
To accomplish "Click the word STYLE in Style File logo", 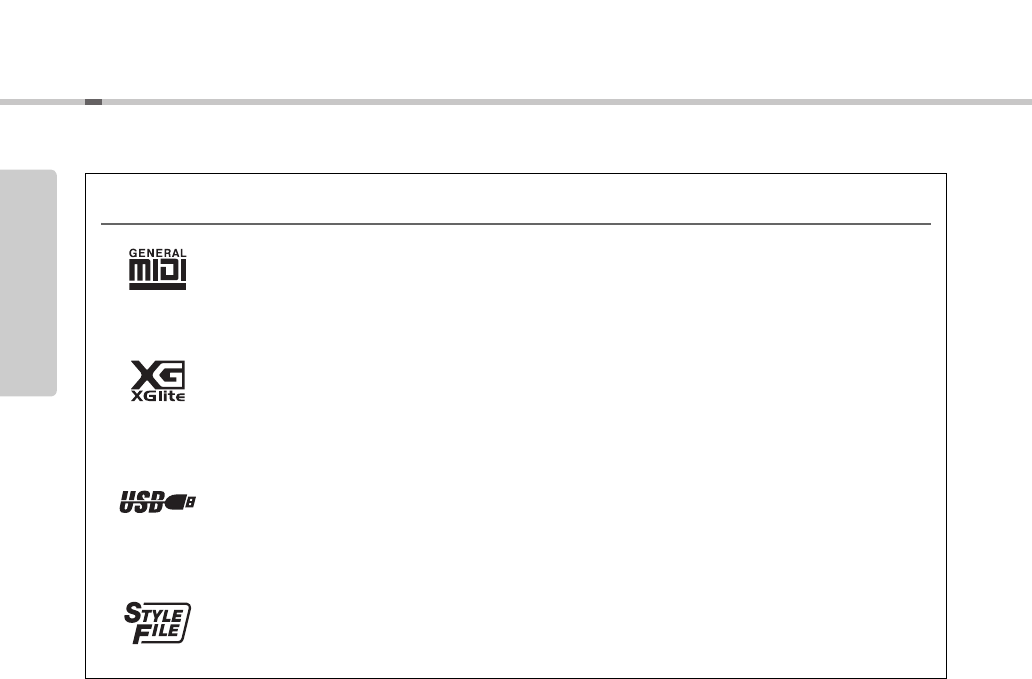I will (153, 614).
